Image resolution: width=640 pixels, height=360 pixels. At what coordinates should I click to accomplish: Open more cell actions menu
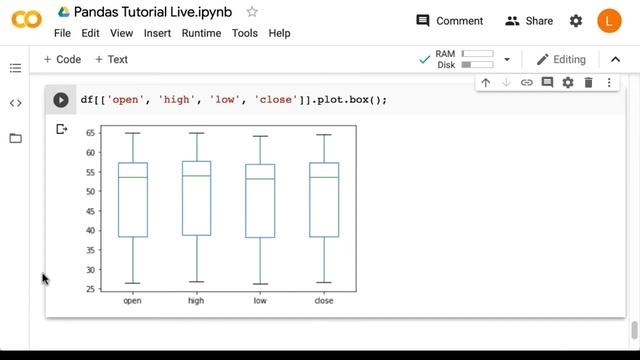[609, 83]
